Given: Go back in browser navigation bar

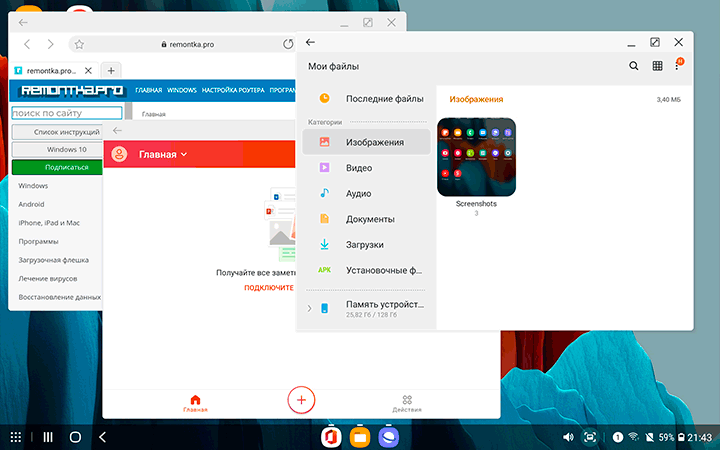Looking at the screenshot, I should pos(27,44).
